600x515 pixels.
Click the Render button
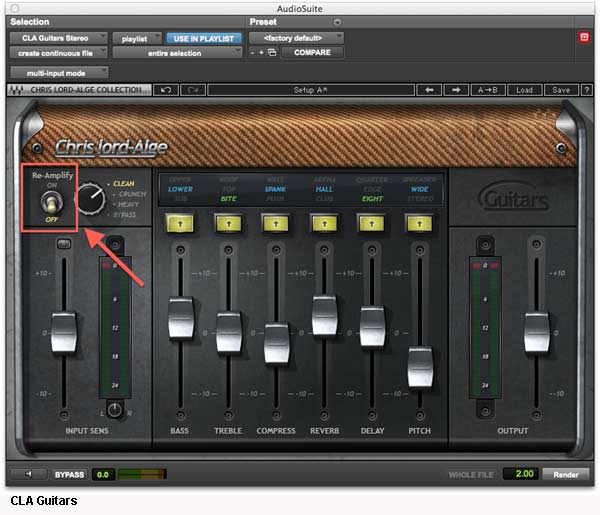(566, 474)
